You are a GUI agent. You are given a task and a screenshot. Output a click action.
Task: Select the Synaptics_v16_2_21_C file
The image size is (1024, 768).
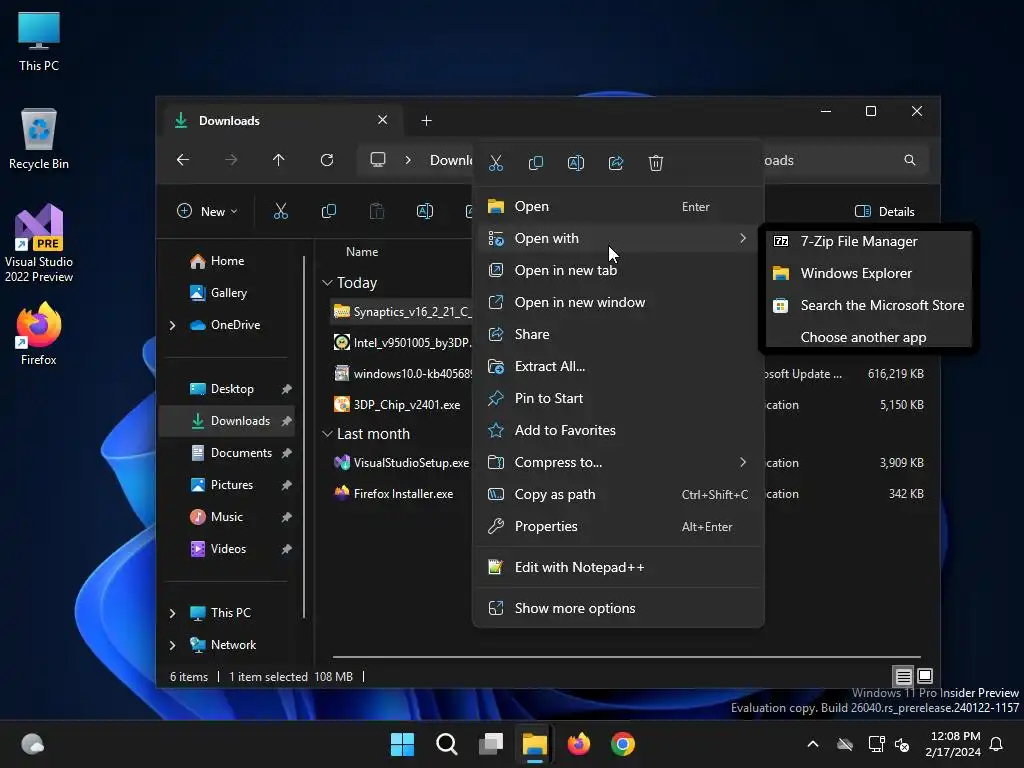tap(402, 312)
